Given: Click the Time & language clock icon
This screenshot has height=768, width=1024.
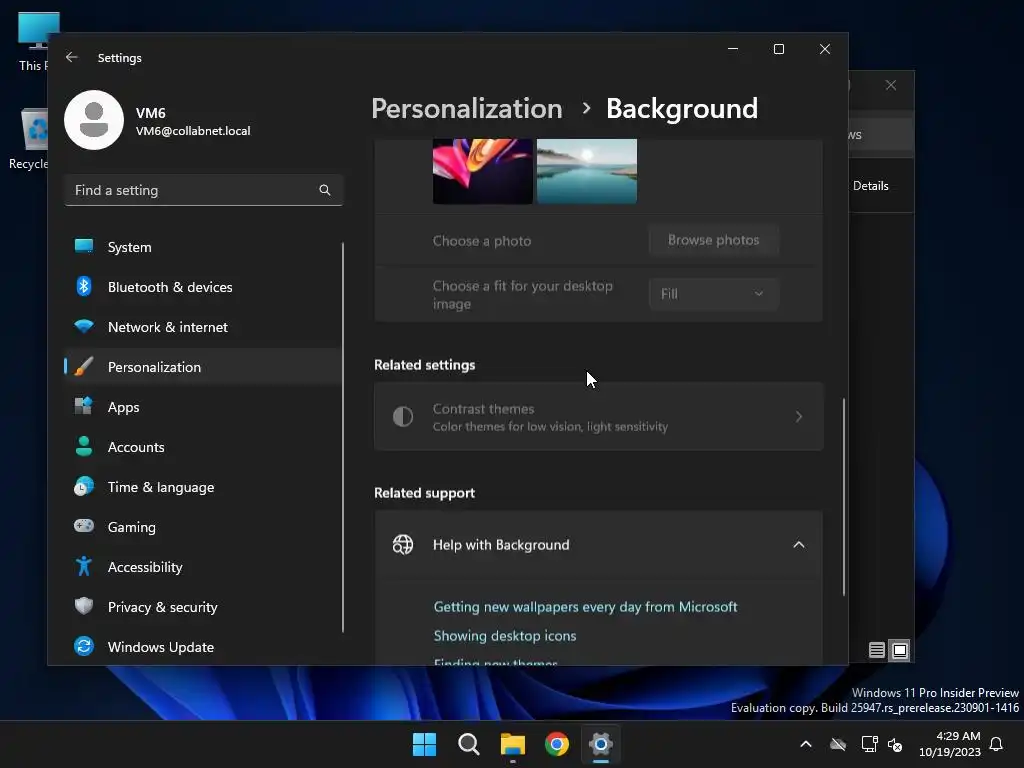Looking at the screenshot, I should pyautogui.click(x=84, y=487).
